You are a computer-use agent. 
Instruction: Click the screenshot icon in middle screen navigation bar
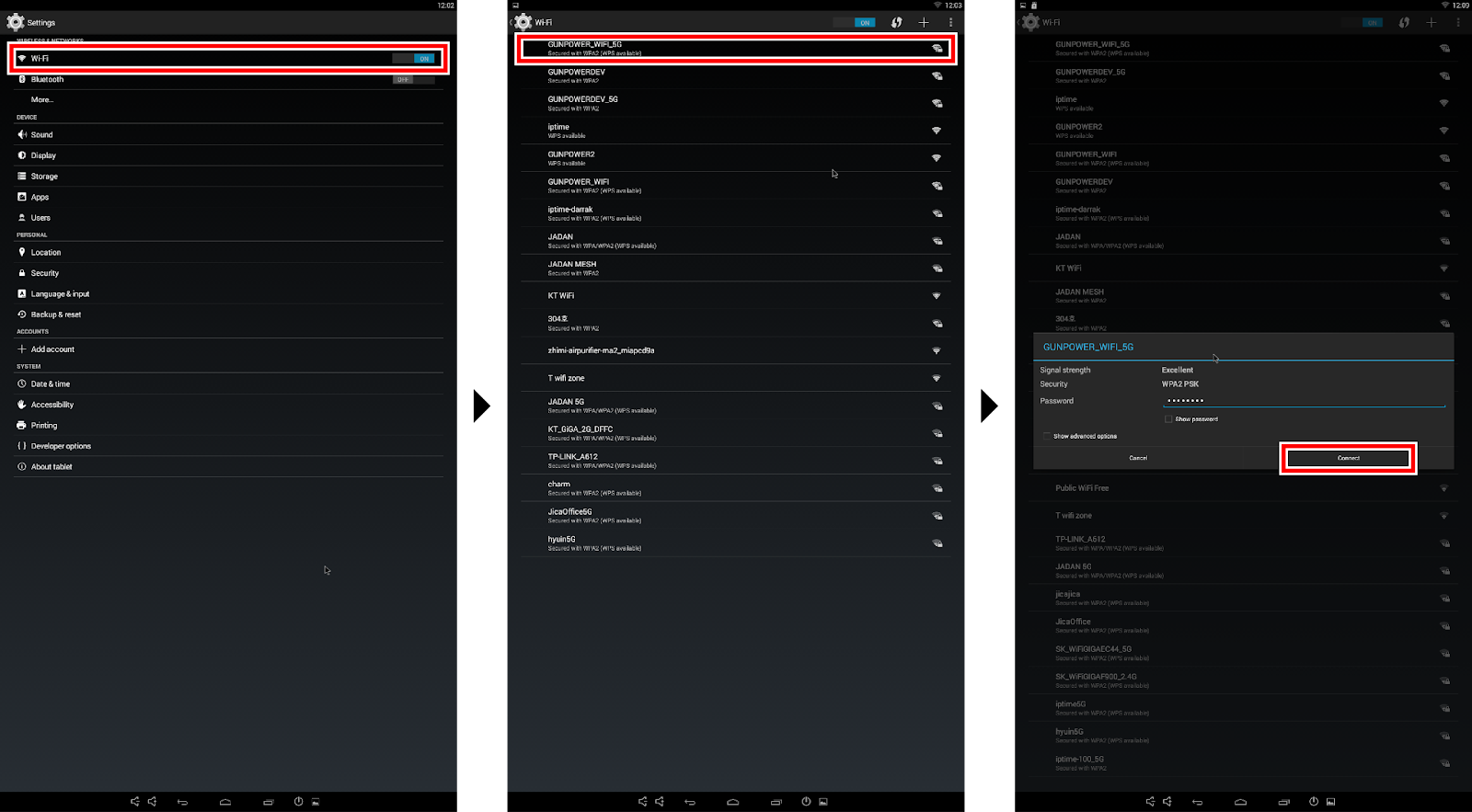click(823, 802)
